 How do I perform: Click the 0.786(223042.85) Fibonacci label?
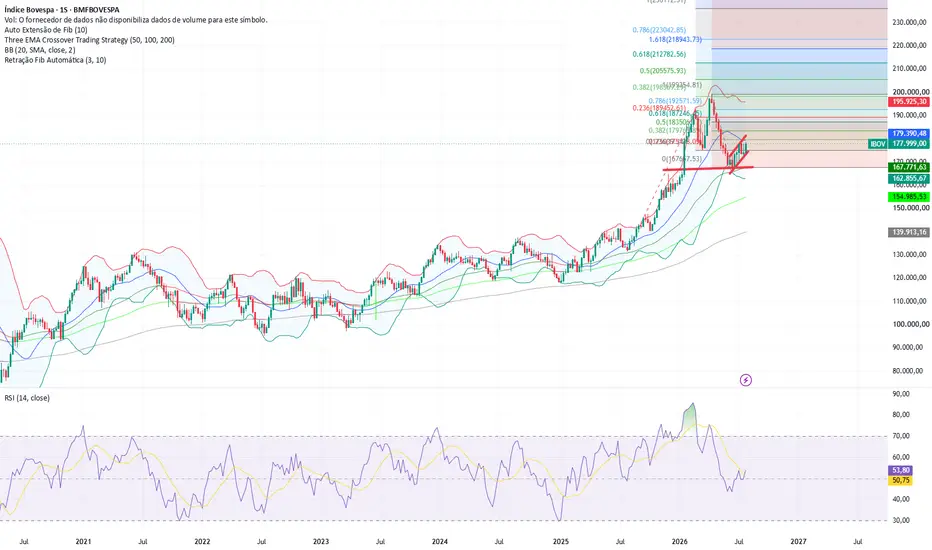tap(659, 30)
